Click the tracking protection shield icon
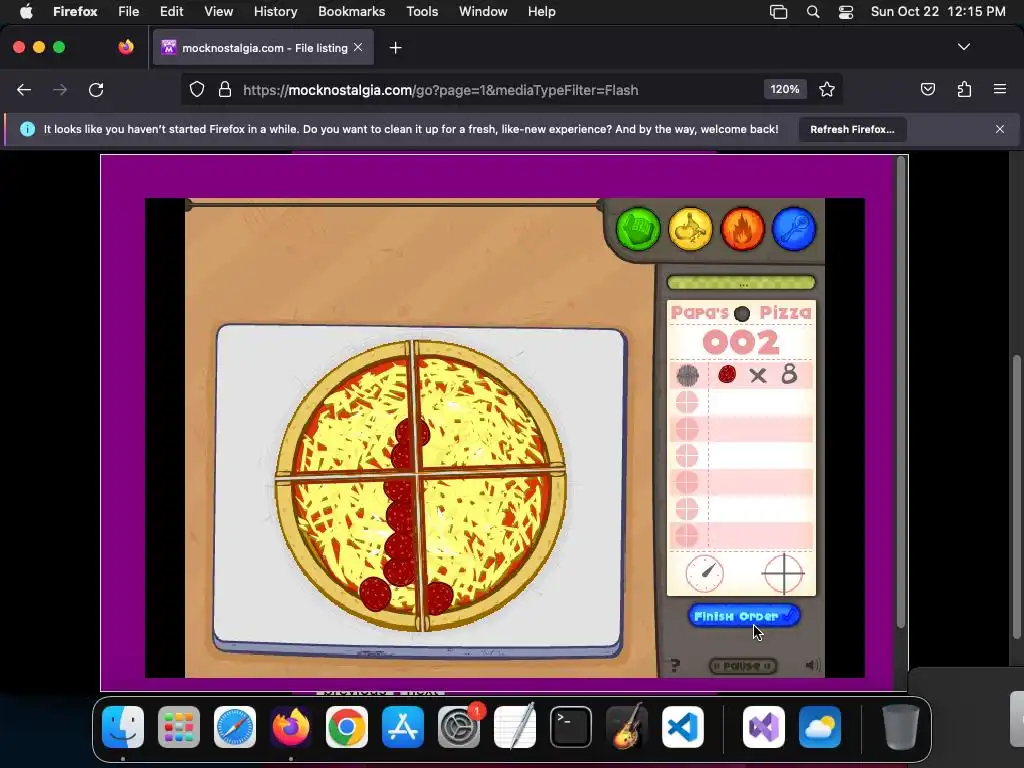Image resolution: width=1024 pixels, height=768 pixels. [x=197, y=90]
